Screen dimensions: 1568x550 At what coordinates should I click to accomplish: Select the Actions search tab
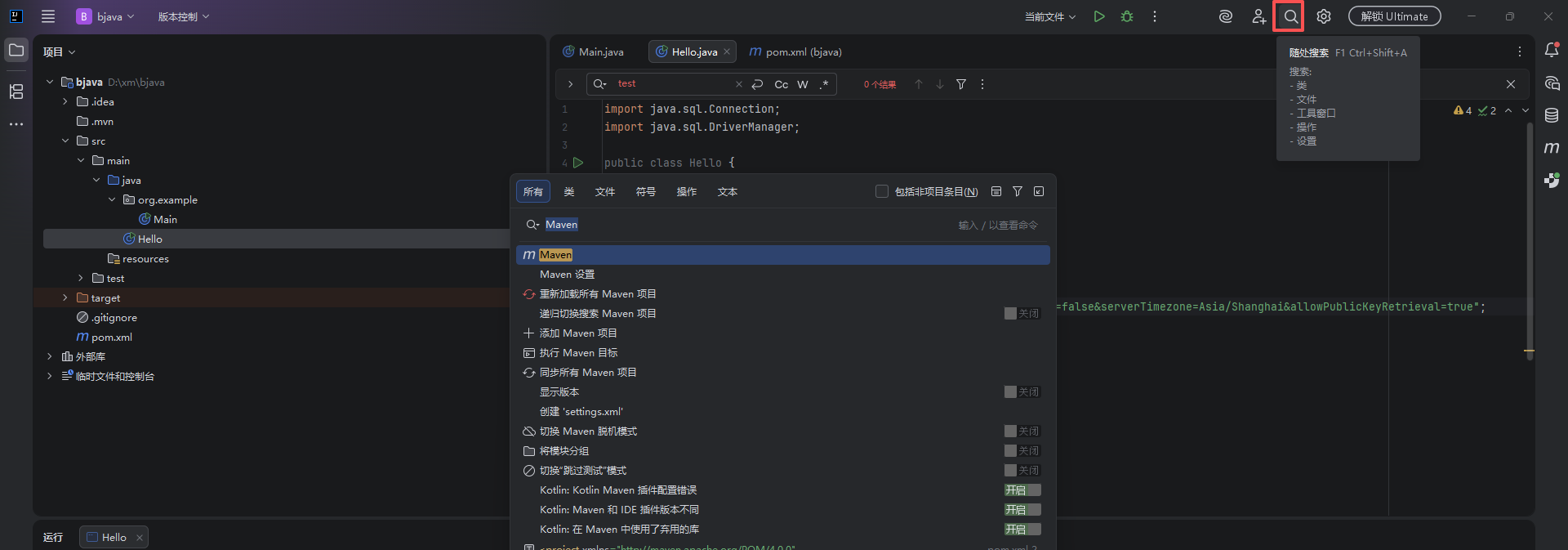click(x=687, y=191)
